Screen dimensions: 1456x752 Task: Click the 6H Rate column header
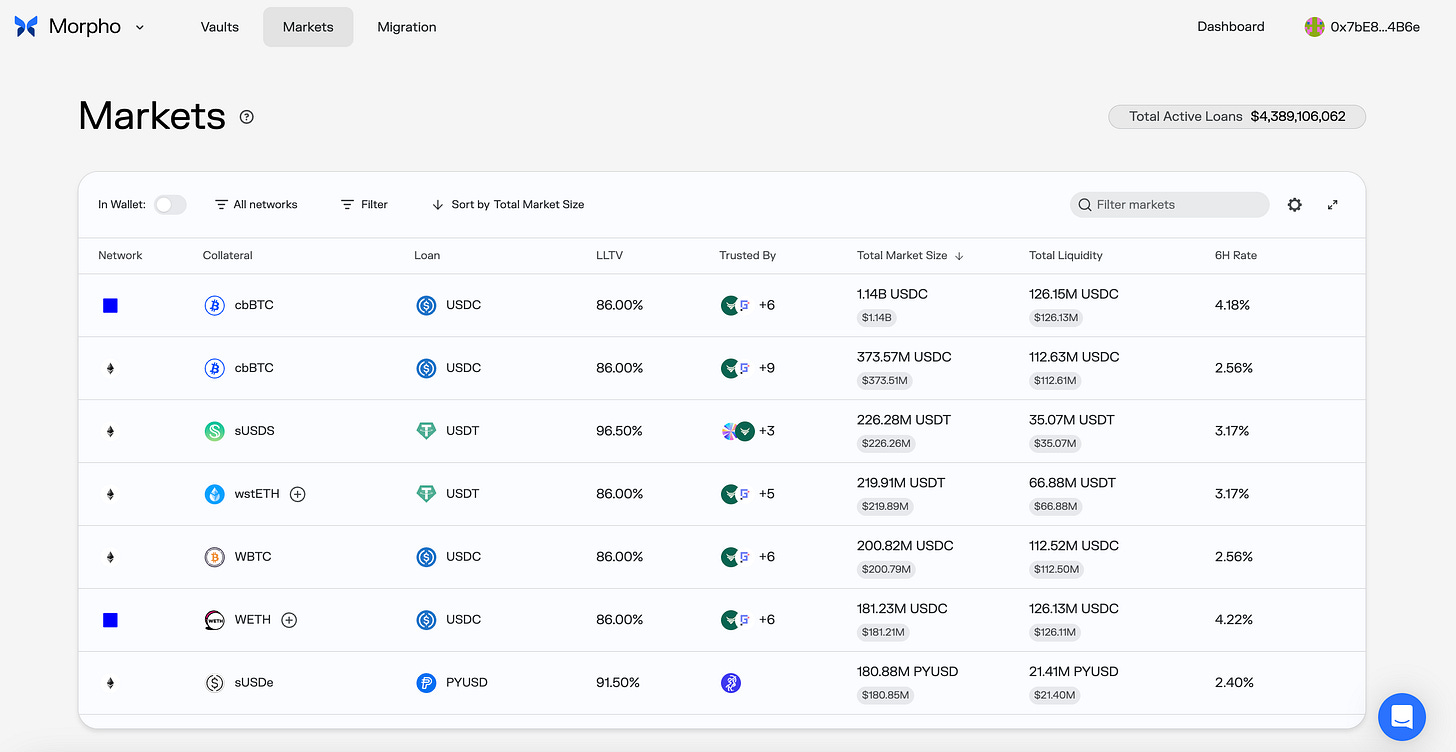click(1236, 255)
